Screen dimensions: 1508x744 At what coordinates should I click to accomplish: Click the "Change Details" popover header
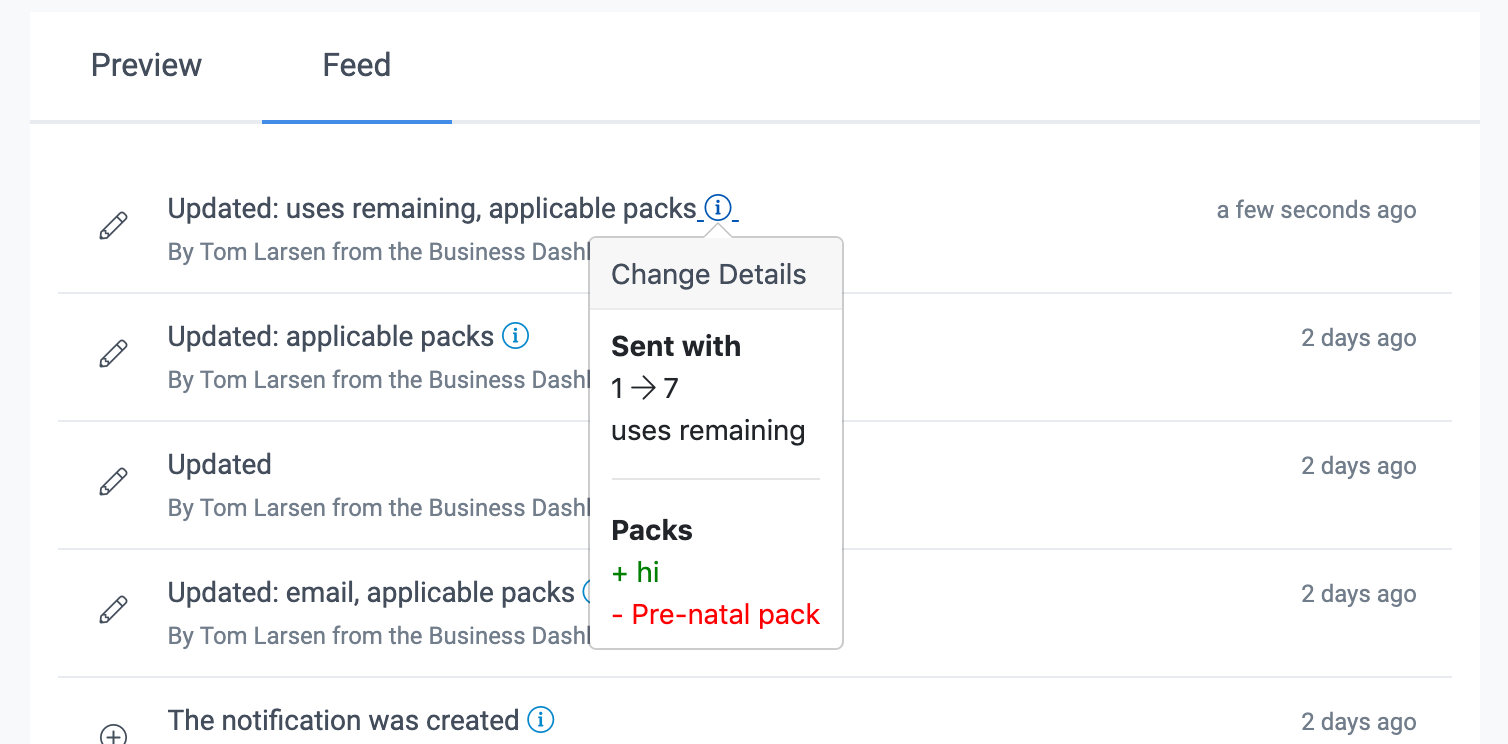pos(708,275)
